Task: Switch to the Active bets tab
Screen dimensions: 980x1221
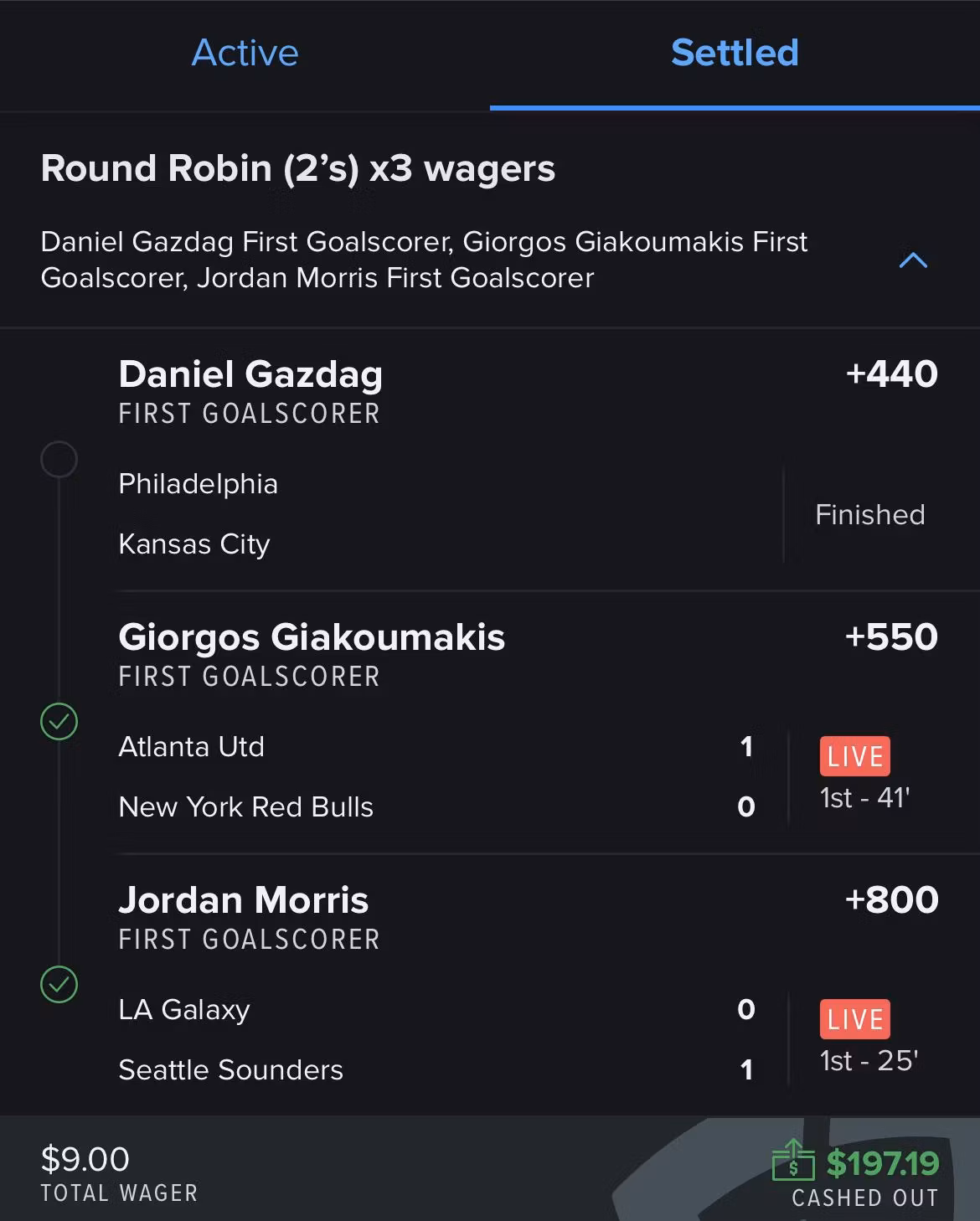Action: click(245, 54)
